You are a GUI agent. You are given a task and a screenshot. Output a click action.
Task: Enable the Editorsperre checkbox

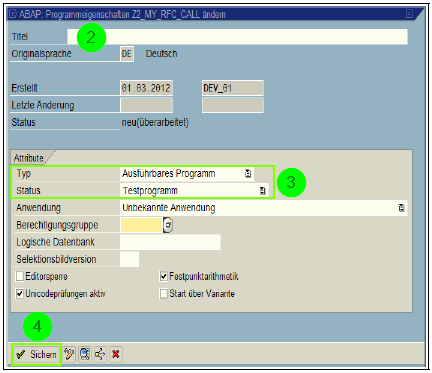click(20, 276)
